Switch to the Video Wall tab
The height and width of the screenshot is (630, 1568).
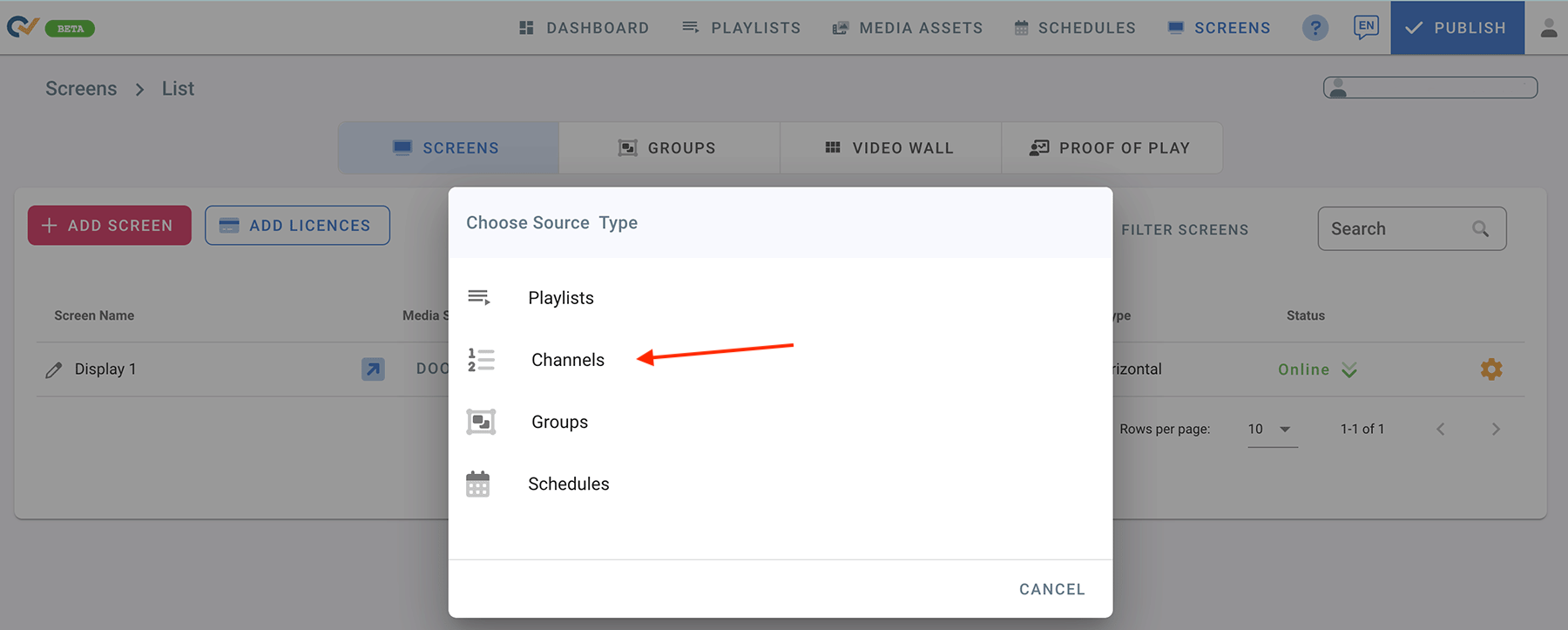(x=889, y=148)
